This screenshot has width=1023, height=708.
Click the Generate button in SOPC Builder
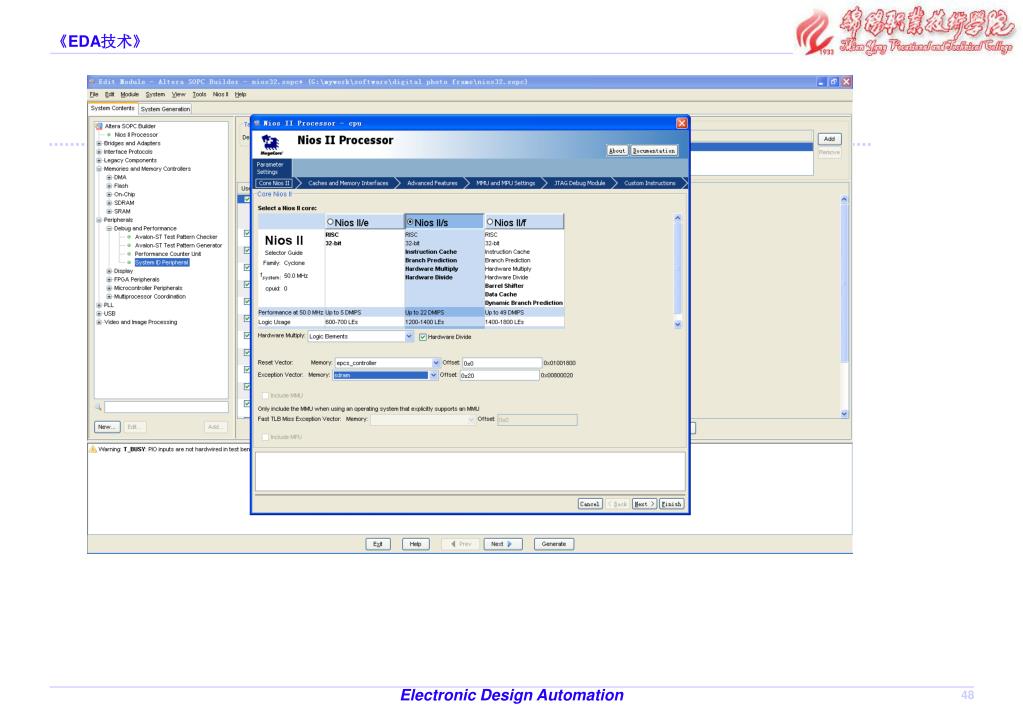[x=554, y=544]
